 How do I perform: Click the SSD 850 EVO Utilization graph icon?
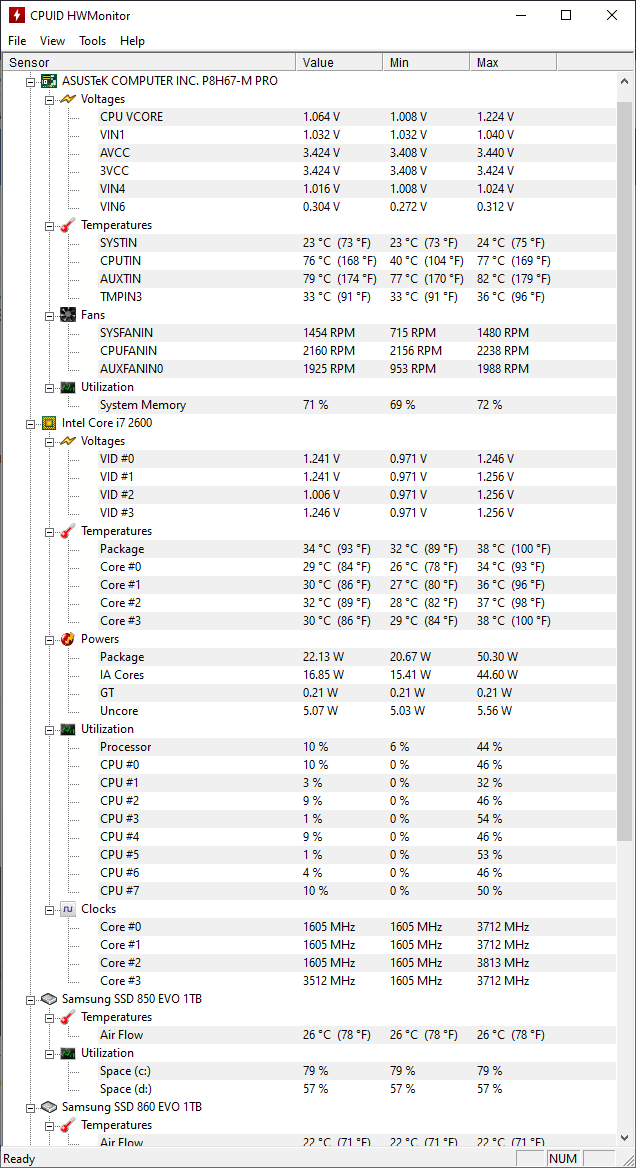[x=68, y=1053]
